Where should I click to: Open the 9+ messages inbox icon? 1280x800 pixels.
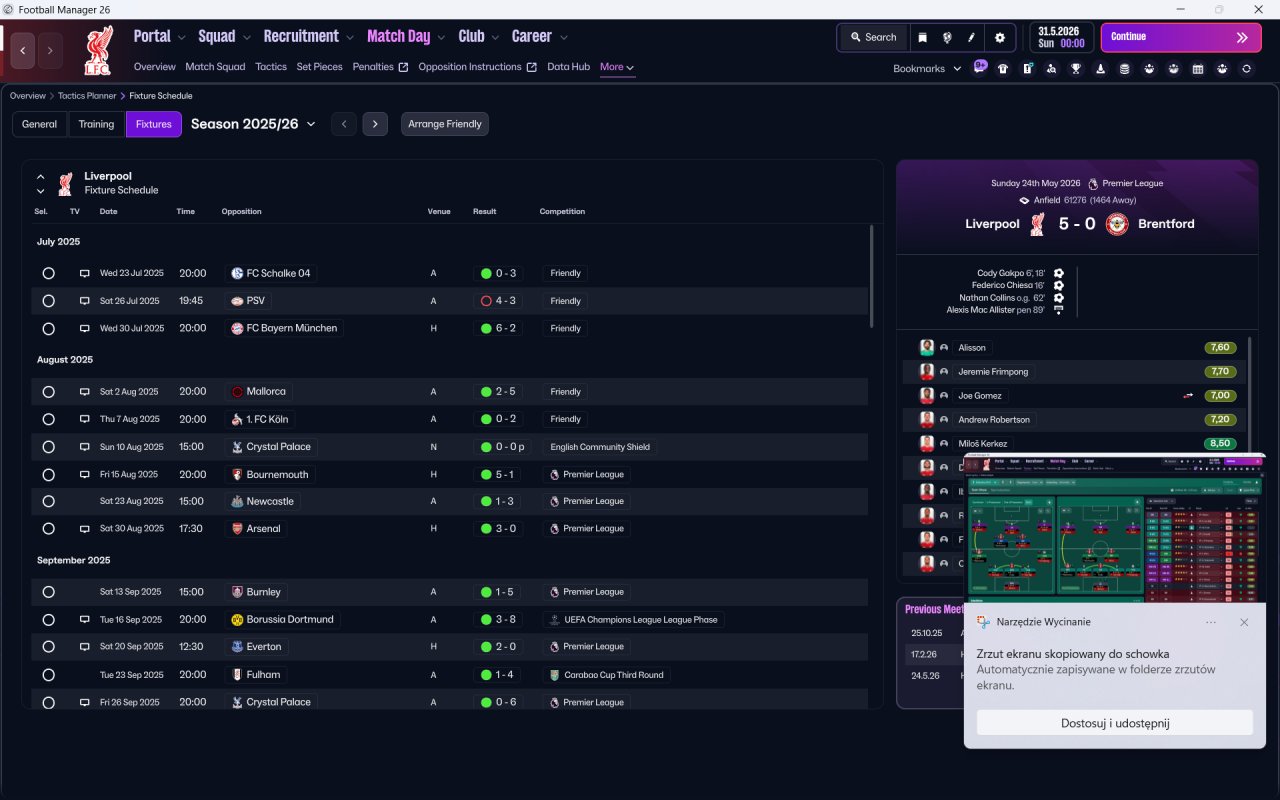click(980, 68)
